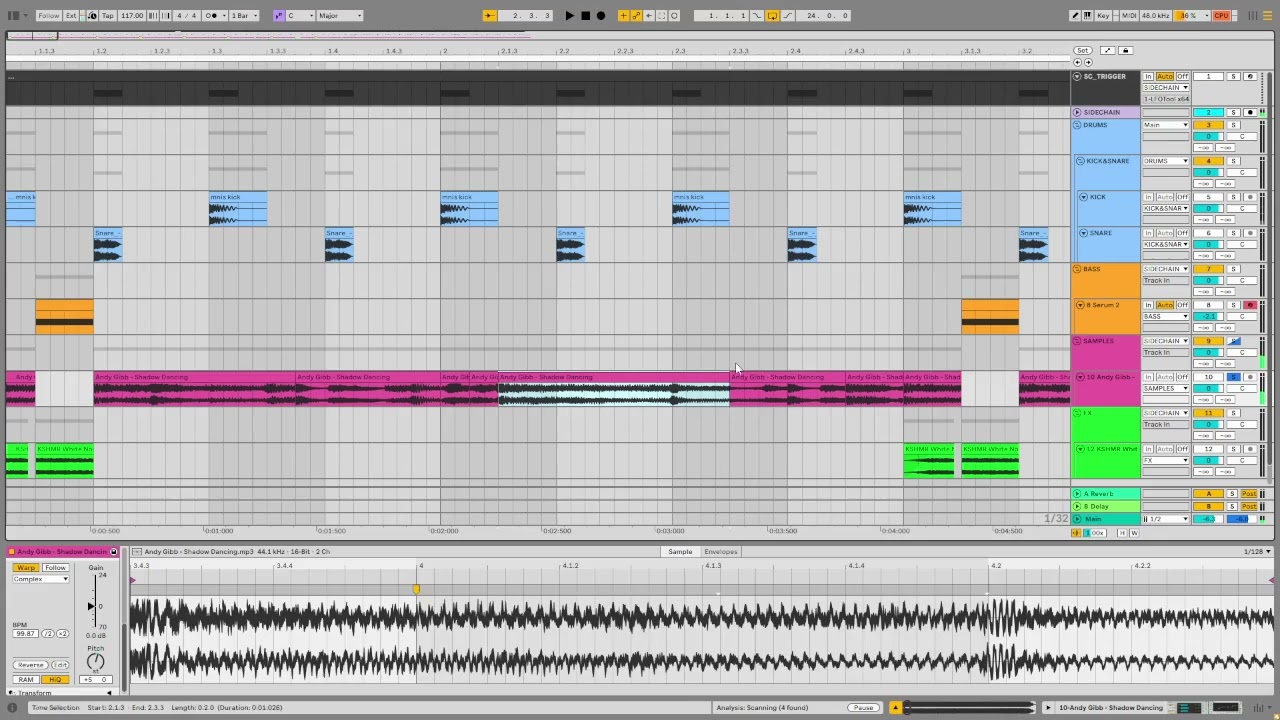Solo the KICK track with S

[1233, 197]
